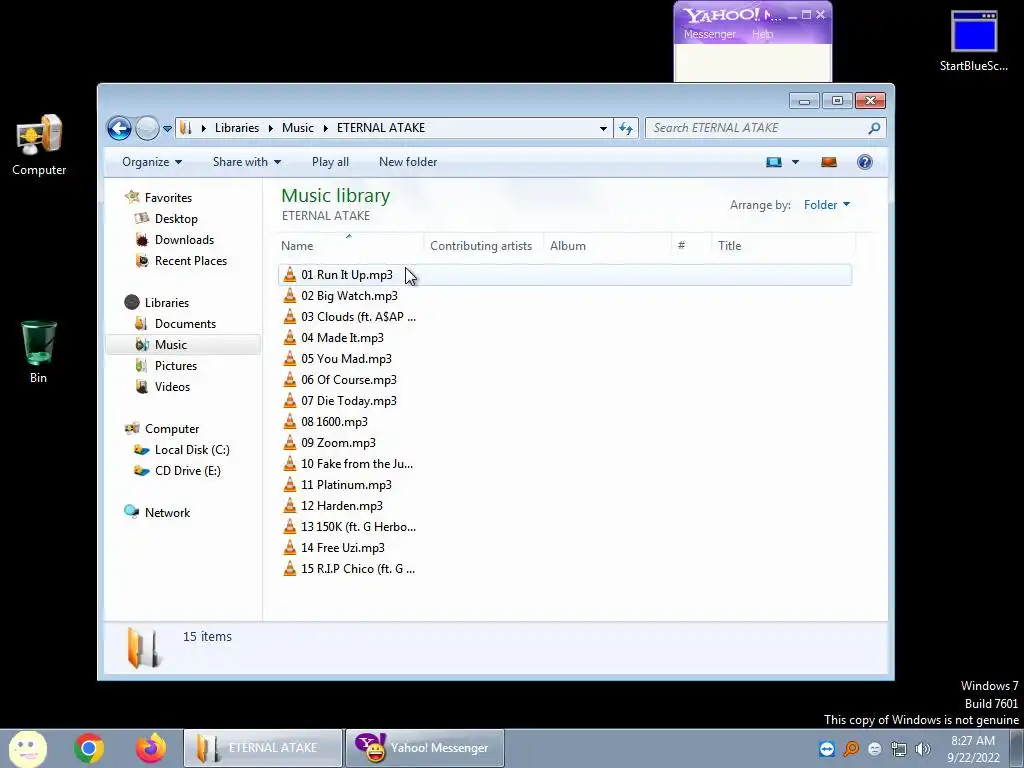
Task: Expand the arrow after Libraries breadcrumb
Action: (x=270, y=128)
